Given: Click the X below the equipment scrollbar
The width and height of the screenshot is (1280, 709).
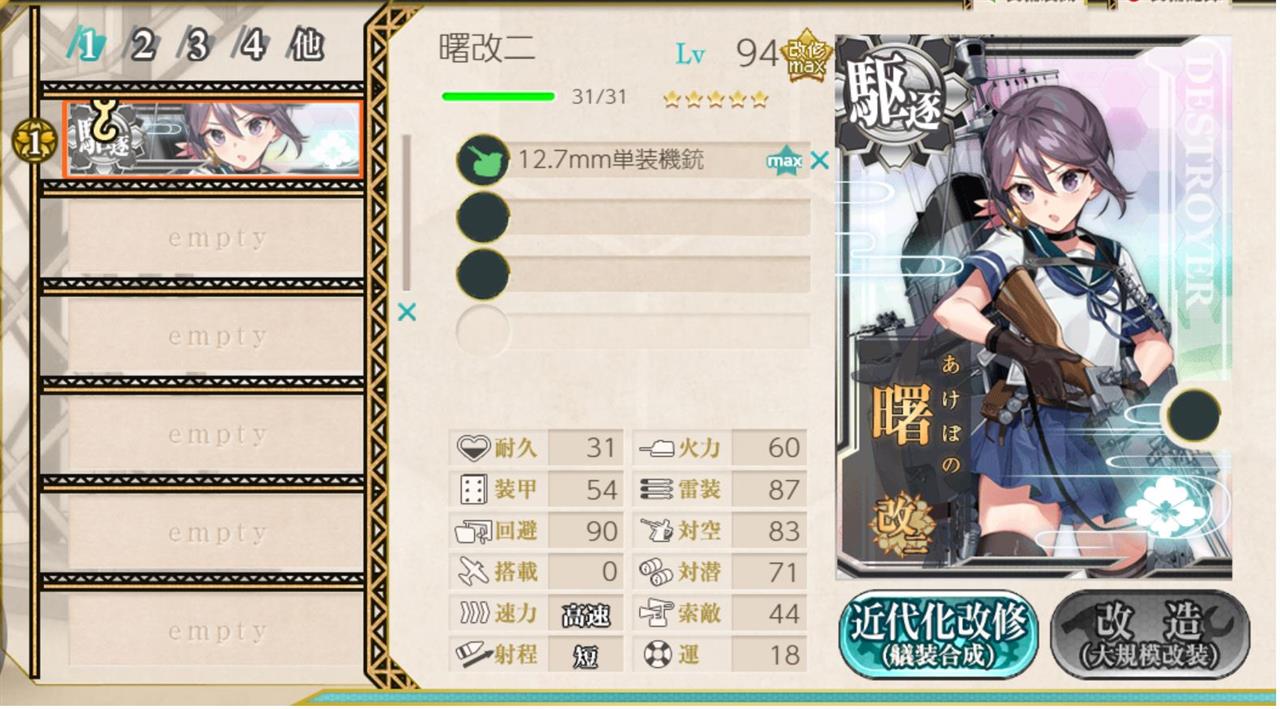Looking at the screenshot, I should coord(406,312).
